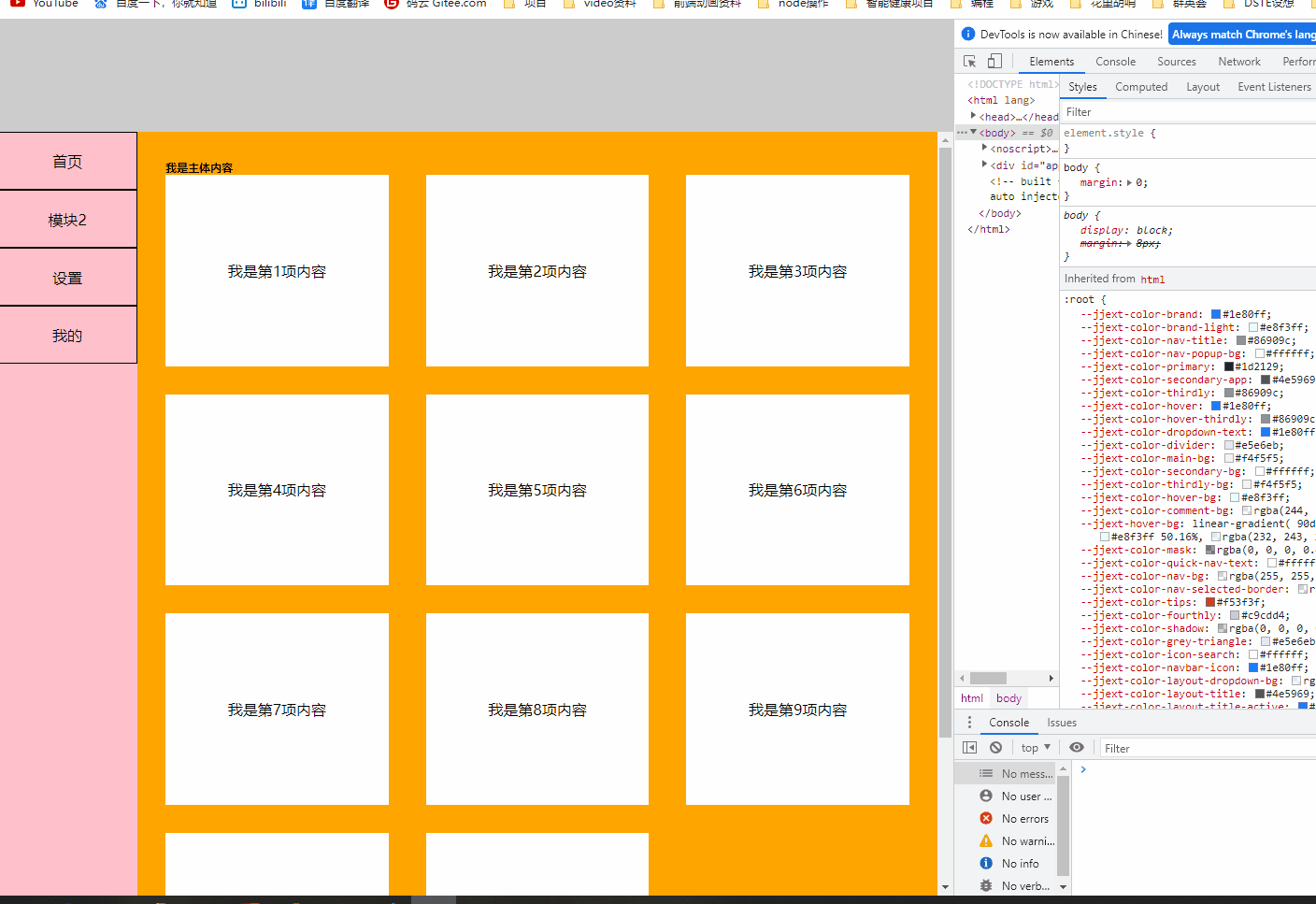Select the Console tab in the drawer
The height and width of the screenshot is (904, 1316).
(1008, 723)
